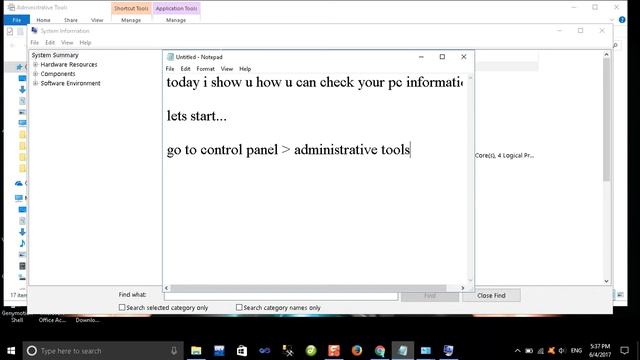Click the battery icon in system tray
The height and width of the screenshot is (360, 640).
[529, 351]
